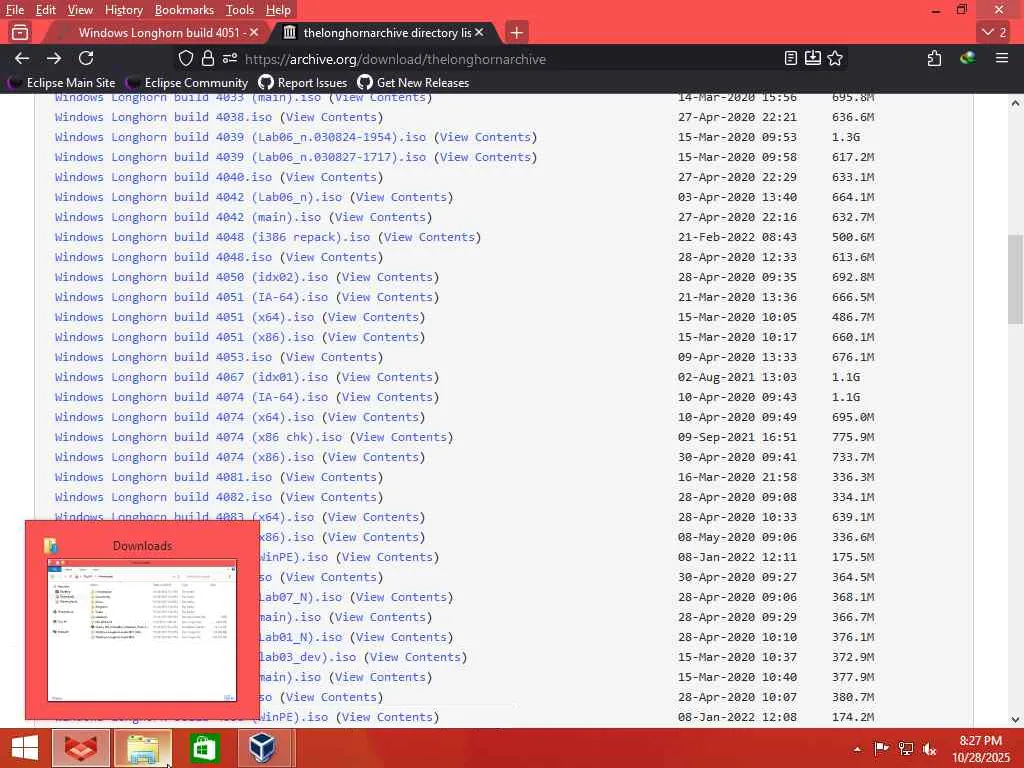Open Eclipse Main Site bookmark

[x=61, y=82]
